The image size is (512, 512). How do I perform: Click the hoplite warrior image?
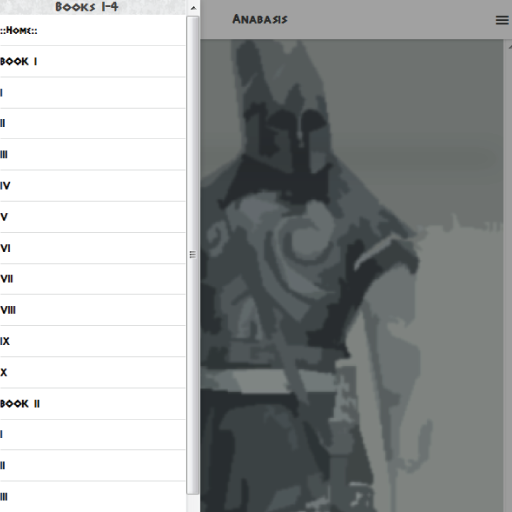tap(352, 276)
